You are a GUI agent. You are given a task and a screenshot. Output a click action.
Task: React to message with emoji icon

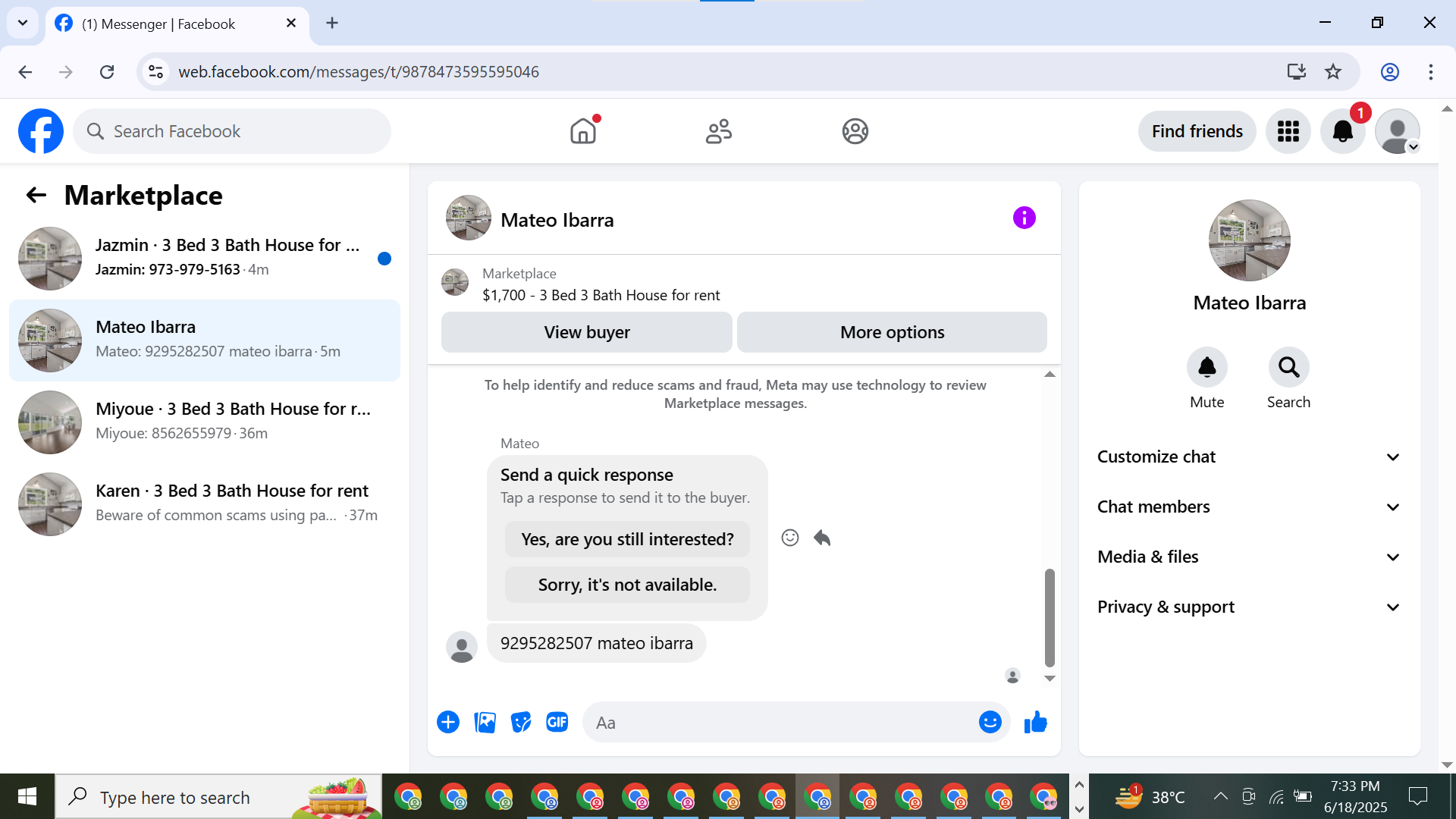point(790,538)
